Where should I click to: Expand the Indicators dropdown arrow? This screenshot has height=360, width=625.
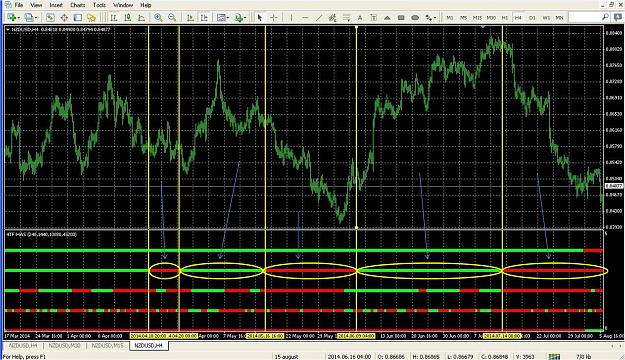(x=246, y=18)
